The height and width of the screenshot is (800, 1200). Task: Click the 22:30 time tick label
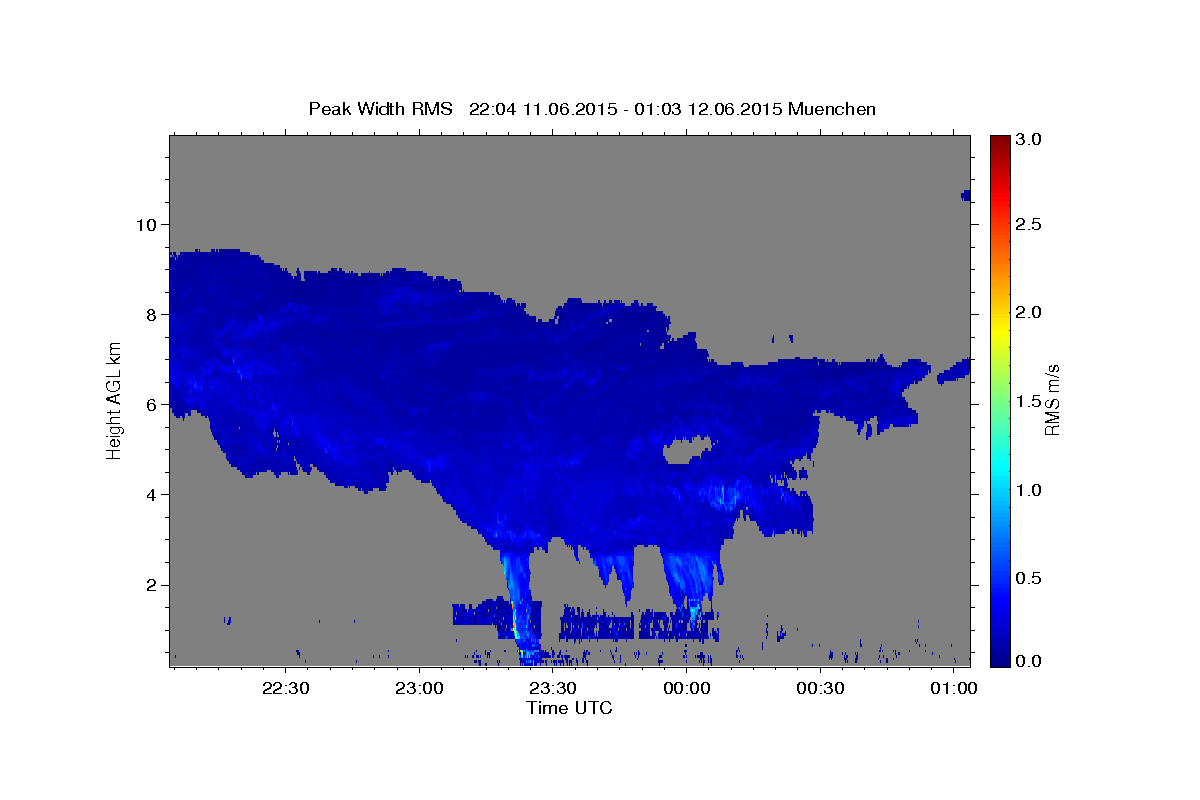[x=286, y=688]
